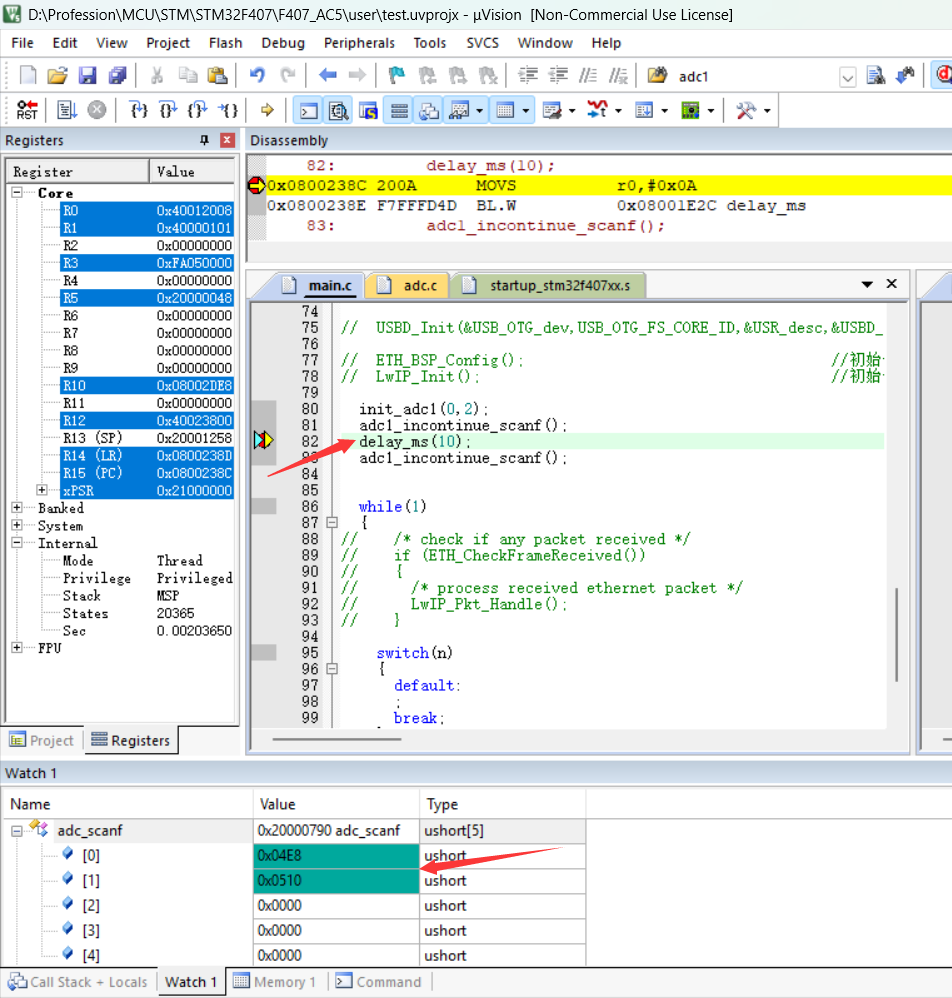This screenshot has height=998, width=952.
Task: Click the Insert bookmark flag icon
Action: pyautogui.click(x=396, y=76)
